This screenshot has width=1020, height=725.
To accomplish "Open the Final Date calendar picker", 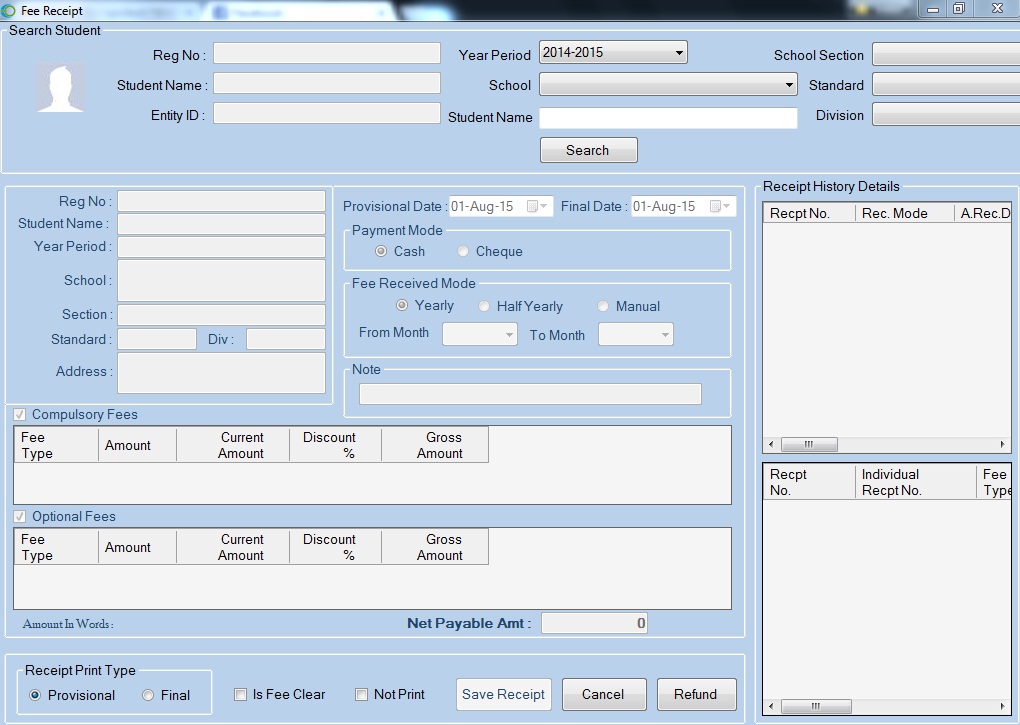I will (x=721, y=206).
